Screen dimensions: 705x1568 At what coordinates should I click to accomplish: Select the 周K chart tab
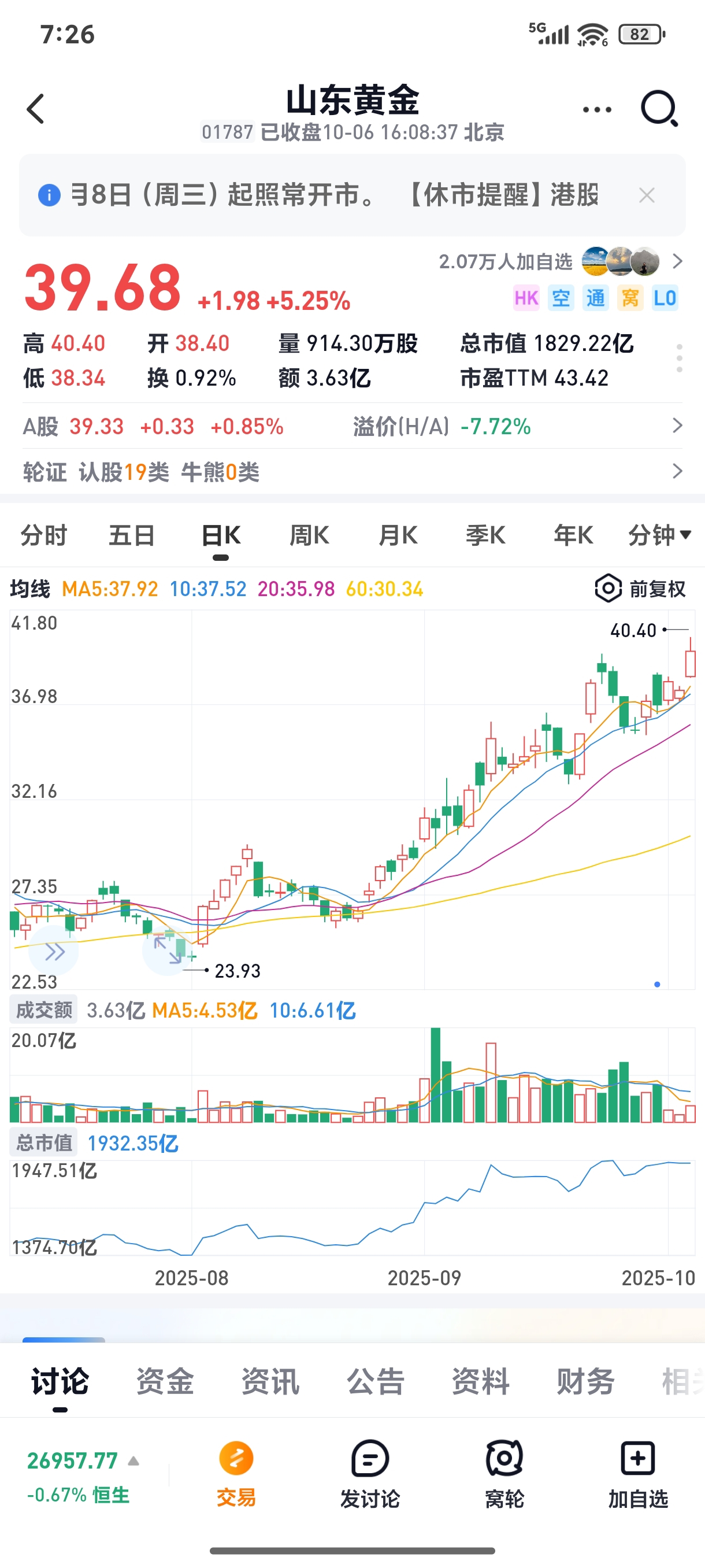(x=309, y=535)
